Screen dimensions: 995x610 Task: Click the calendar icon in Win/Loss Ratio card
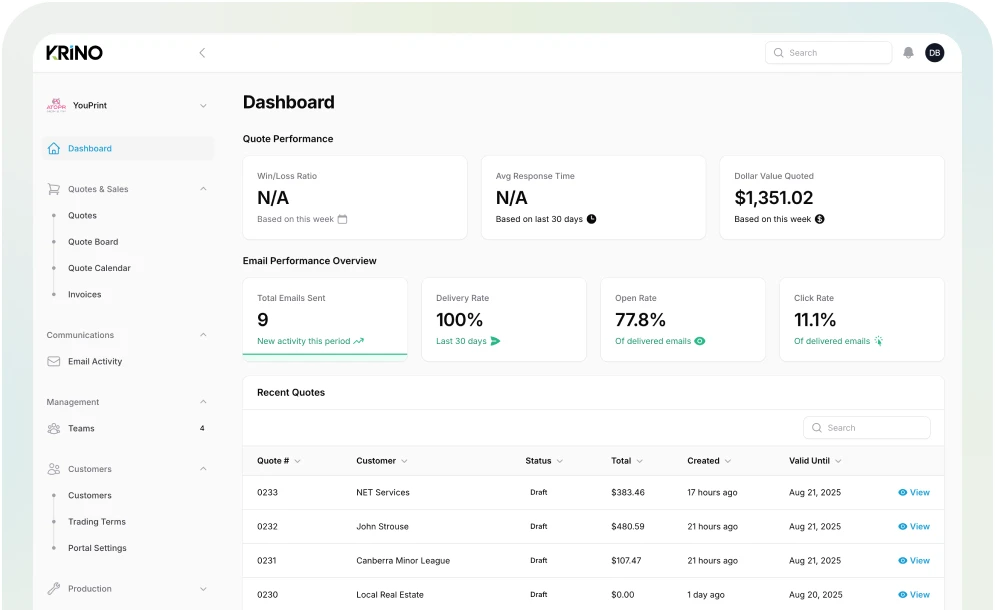[x=343, y=219]
